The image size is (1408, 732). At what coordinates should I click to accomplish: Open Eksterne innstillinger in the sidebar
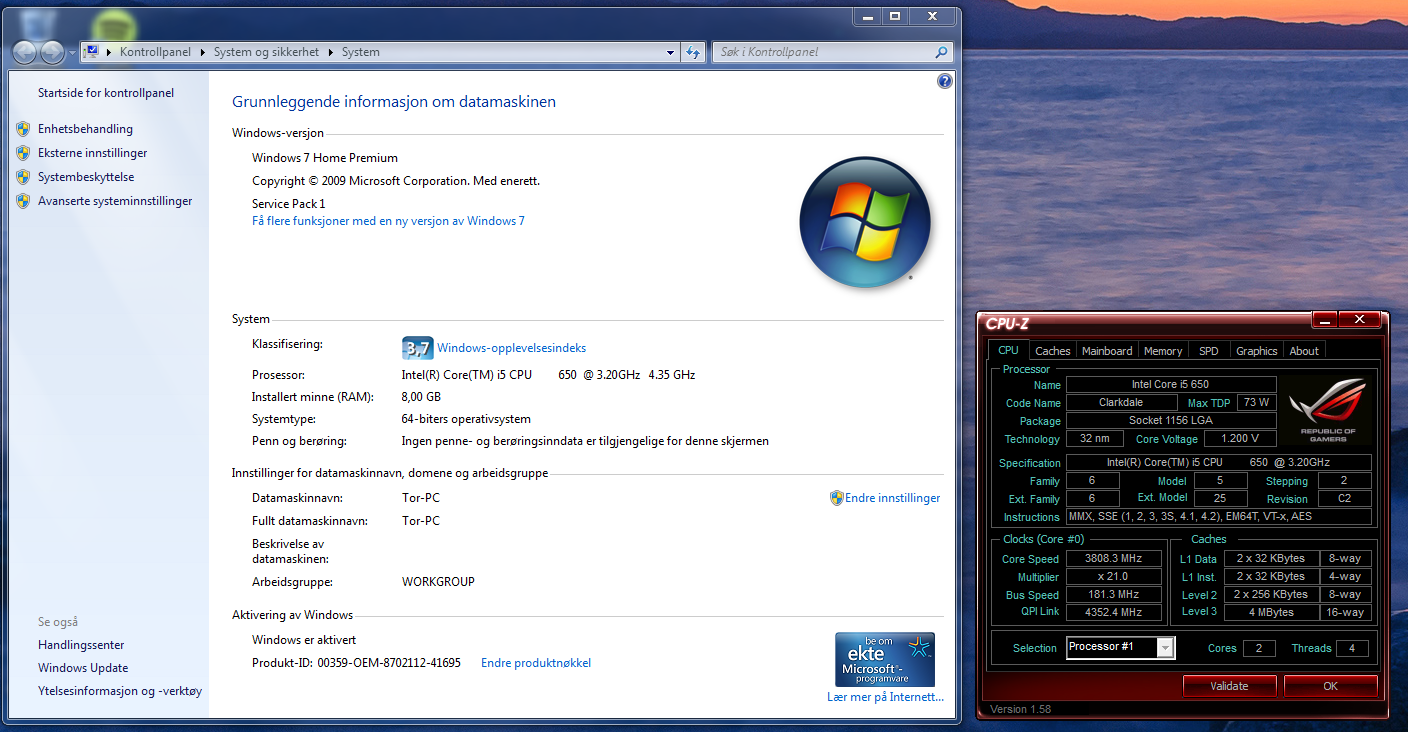(x=92, y=153)
